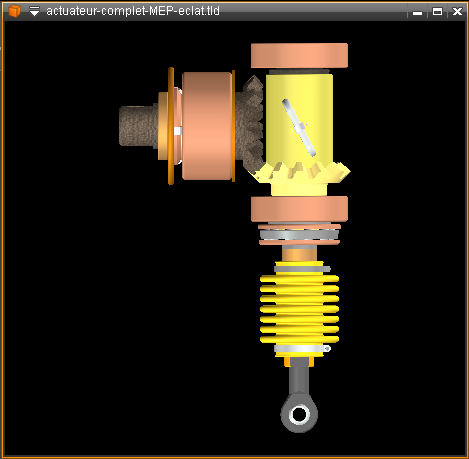
Task: Select the salmon ring below yellow gear
Action: point(299,209)
